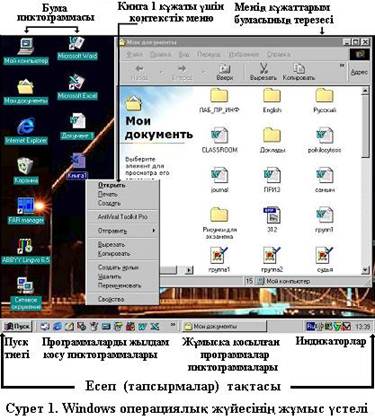Screen dimensions: 375x420
Task: Select the Microsoft Word desktop shortcut
Action: pos(77,48)
